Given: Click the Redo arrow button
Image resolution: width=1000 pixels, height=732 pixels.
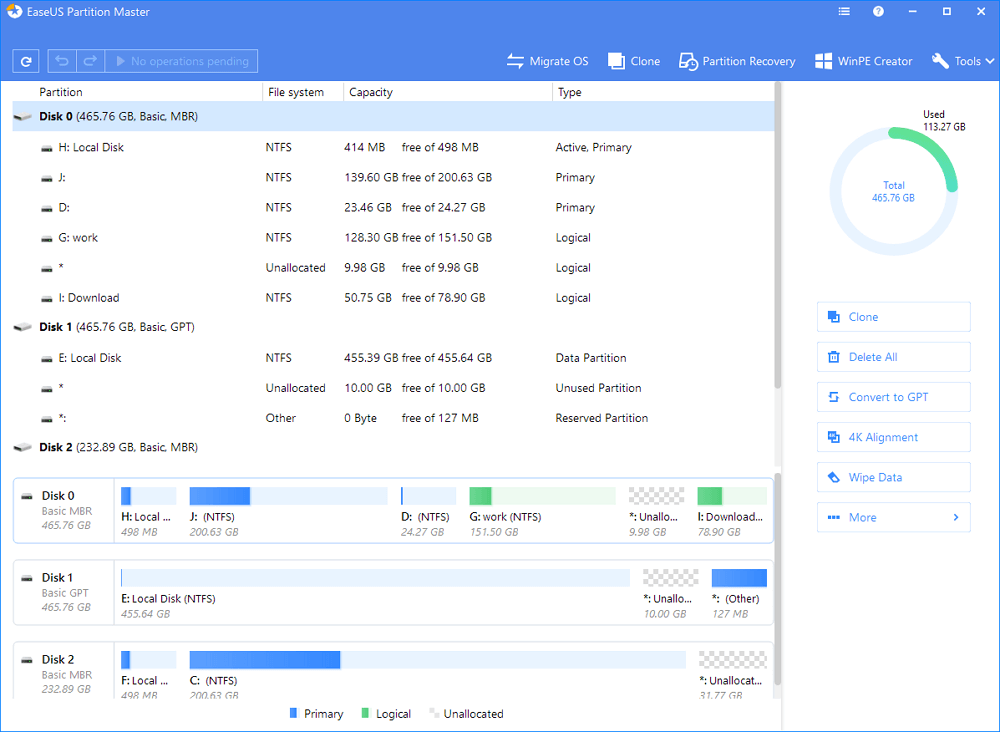Looking at the screenshot, I should 91,61.
